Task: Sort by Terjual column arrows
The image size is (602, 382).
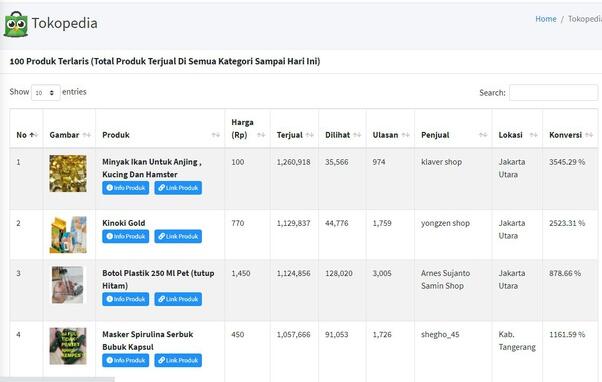Action: tap(309, 135)
